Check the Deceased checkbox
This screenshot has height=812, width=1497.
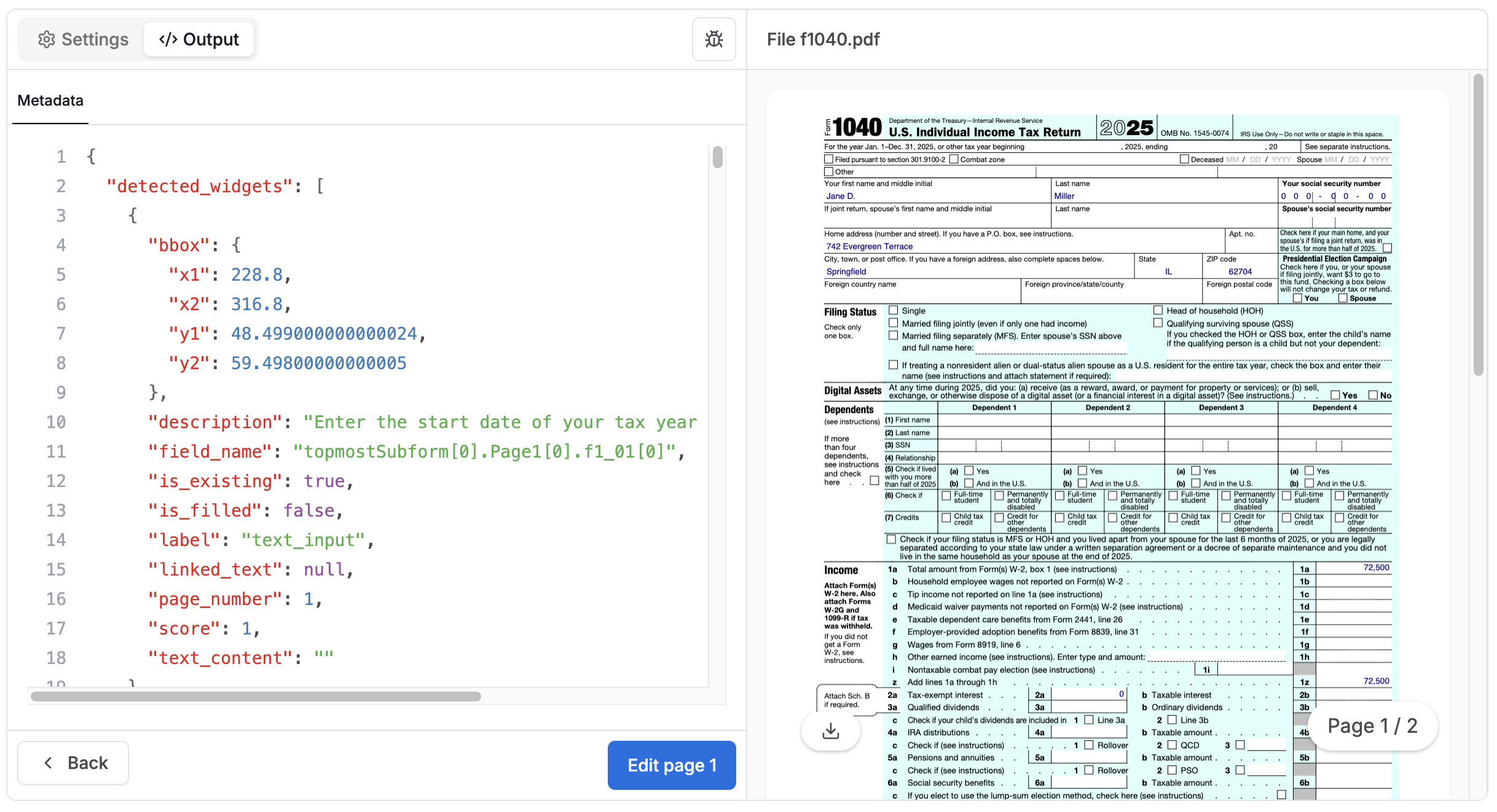pos(1184,159)
